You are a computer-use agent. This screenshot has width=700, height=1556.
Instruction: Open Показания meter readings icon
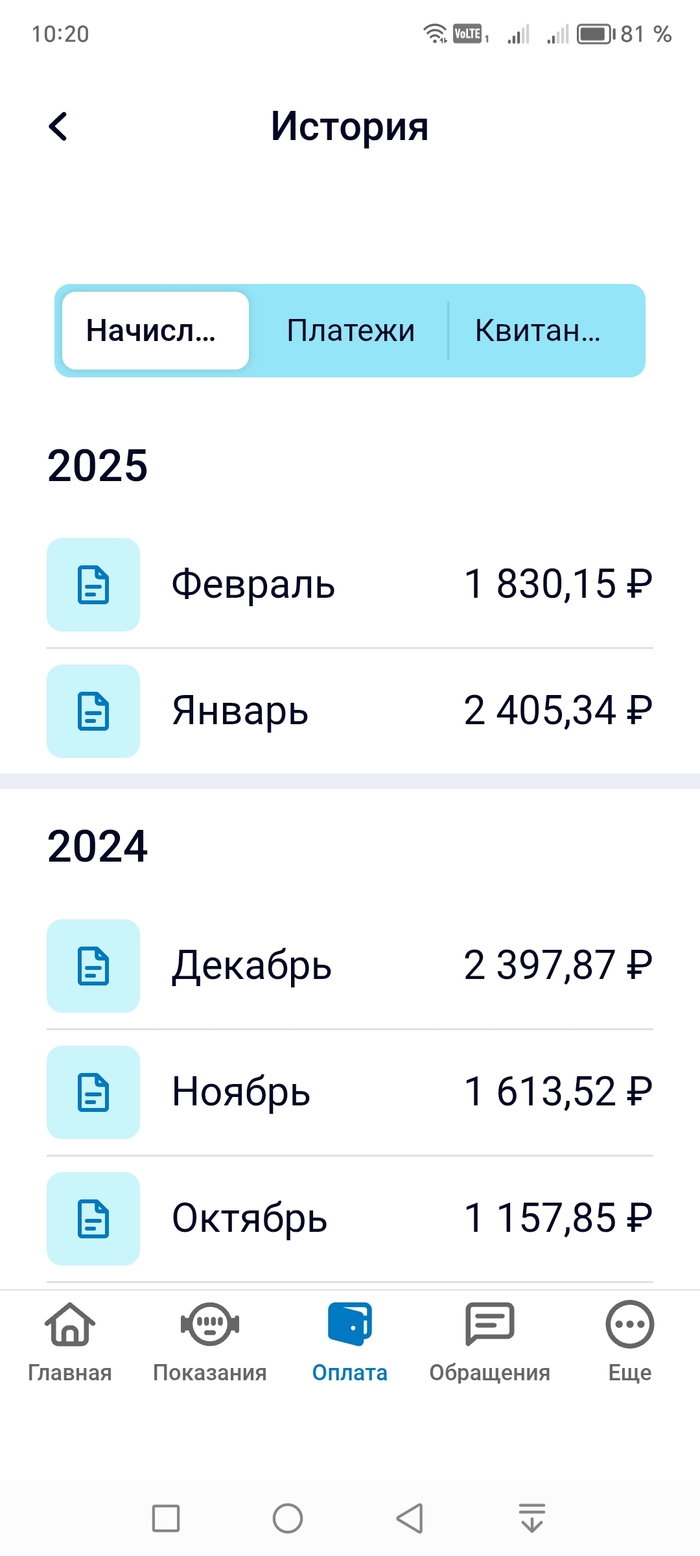tap(210, 1326)
